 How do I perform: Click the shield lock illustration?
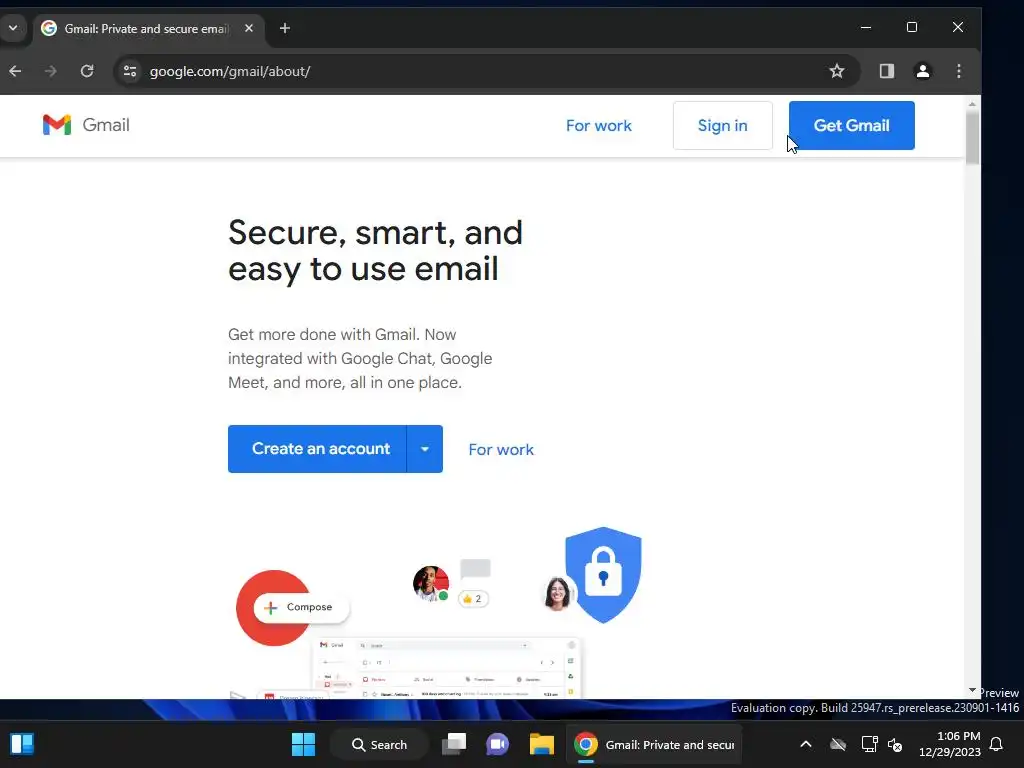(x=603, y=575)
